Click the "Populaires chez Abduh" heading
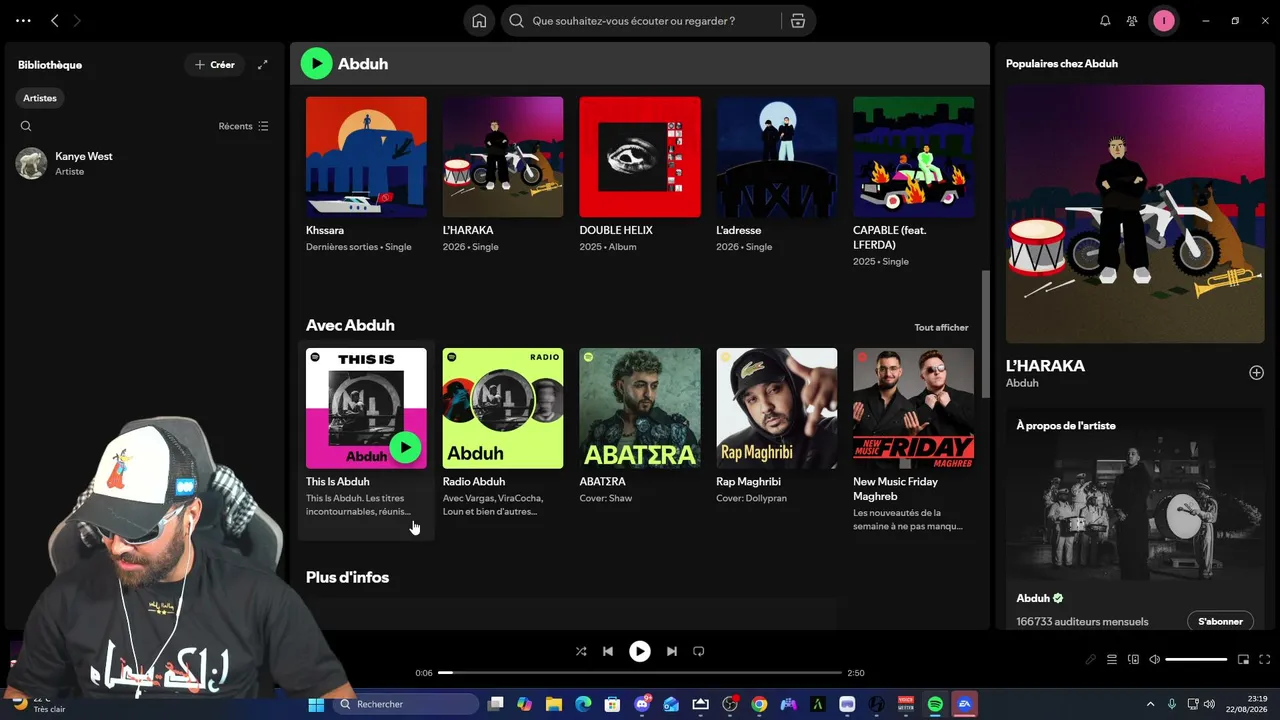This screenshot has width=1280, height=720. click(1062, 64)
